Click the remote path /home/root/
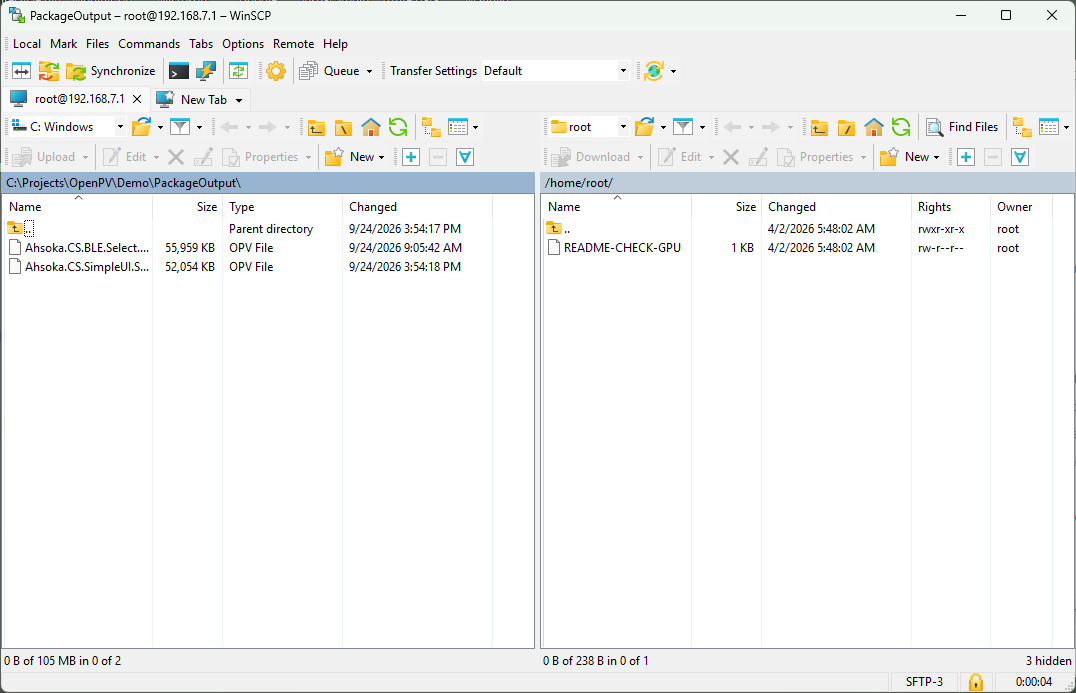 [578, 183]
